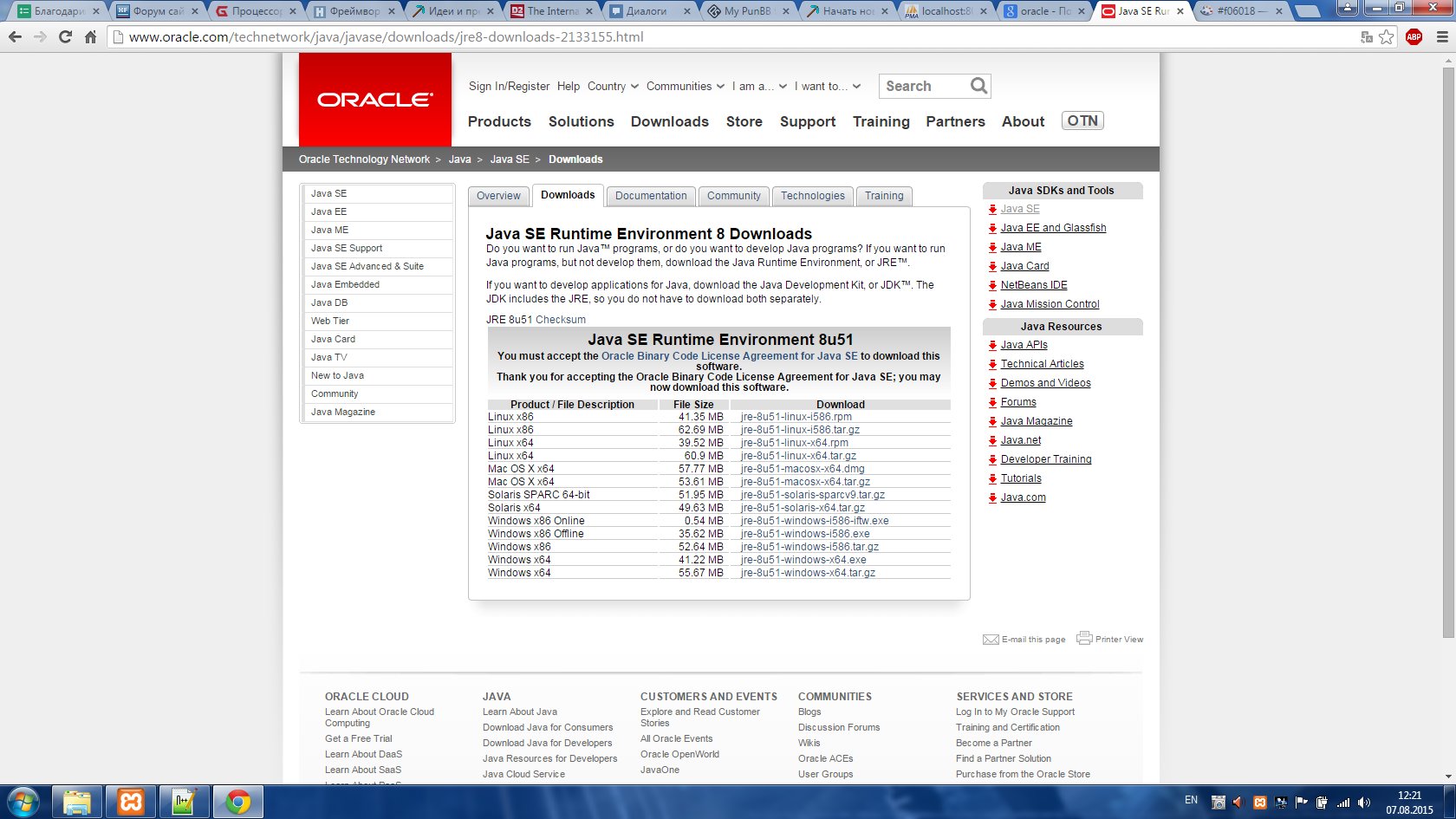Screen dimensions: 1456x819
Task: Expand Country dropdown
Action: 613,87
